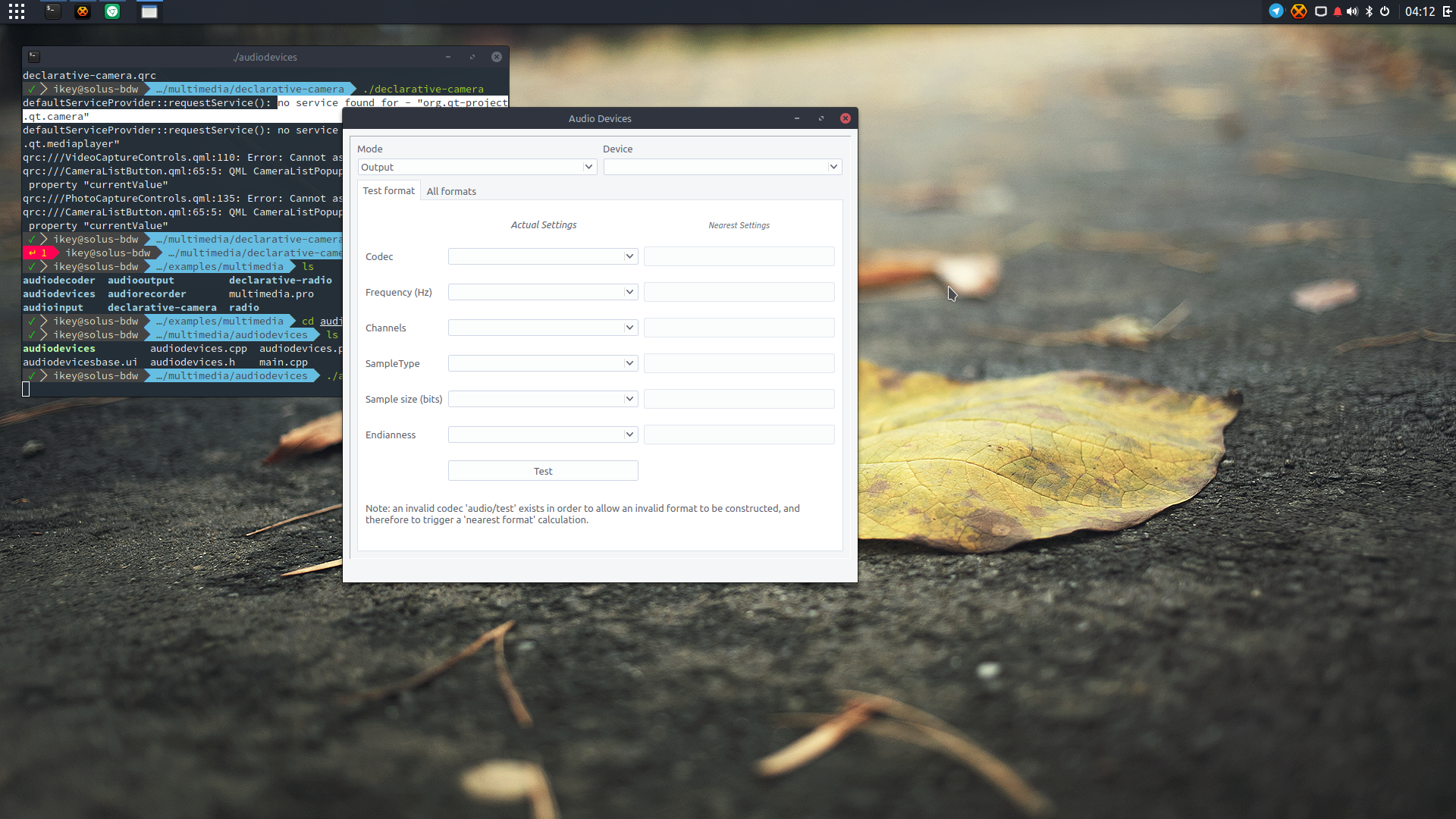Screen dimensions: 1456x819
Task: Expand the Sample size (bits) dropdown
Action: tap(543, 399)
